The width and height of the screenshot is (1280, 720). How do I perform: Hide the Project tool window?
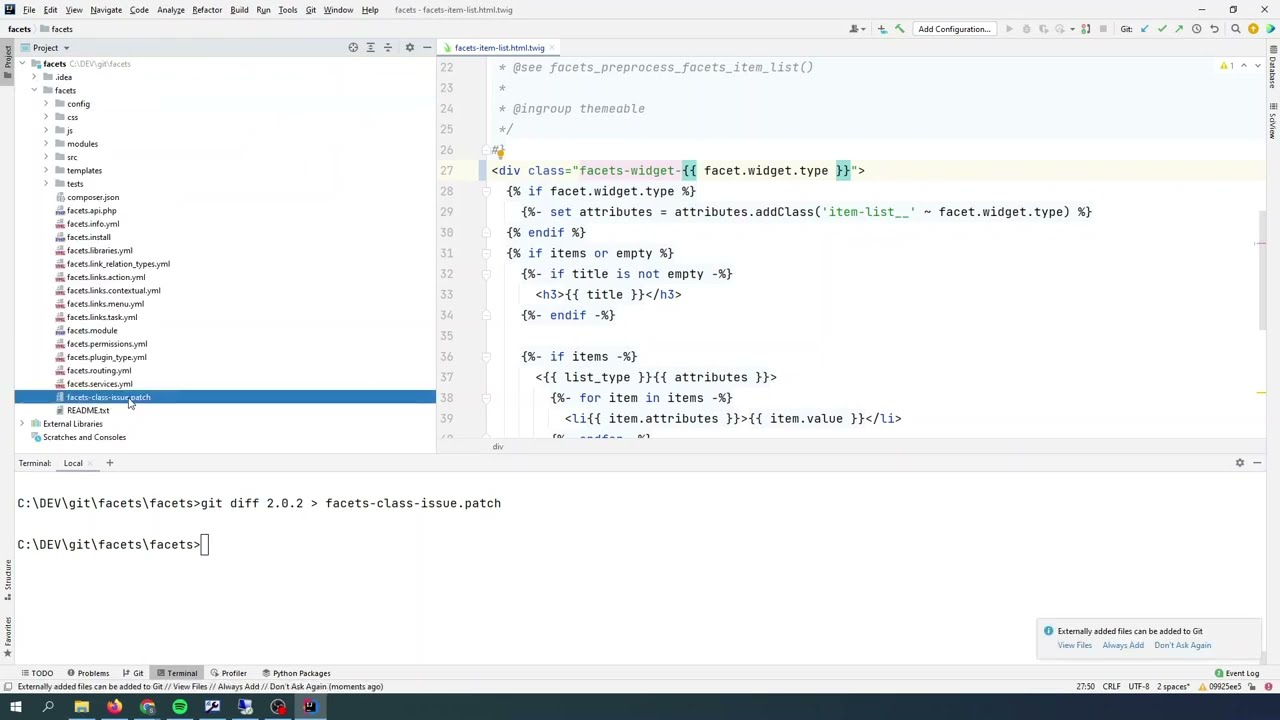[427, 47]
